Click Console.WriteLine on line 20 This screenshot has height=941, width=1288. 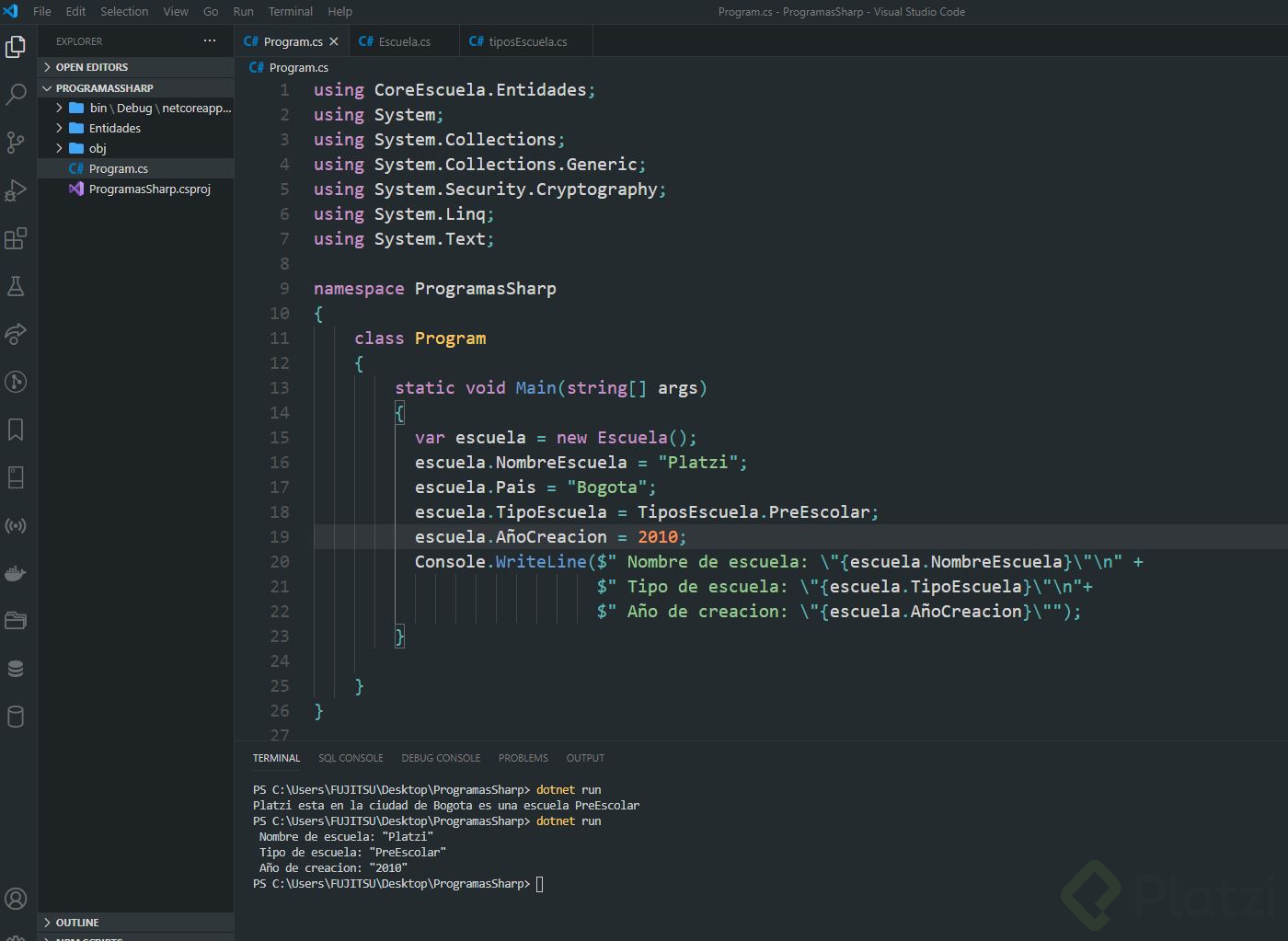[500, 561]
